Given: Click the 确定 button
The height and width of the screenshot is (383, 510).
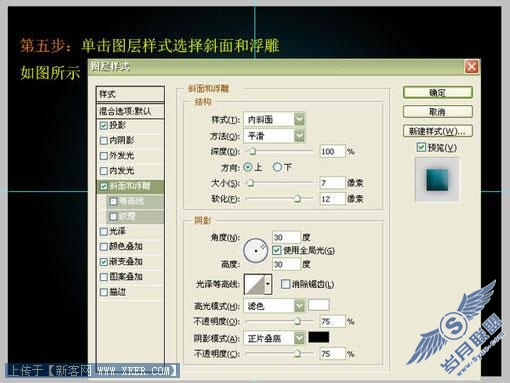Looking at the screenshot, I should point(438,92).
